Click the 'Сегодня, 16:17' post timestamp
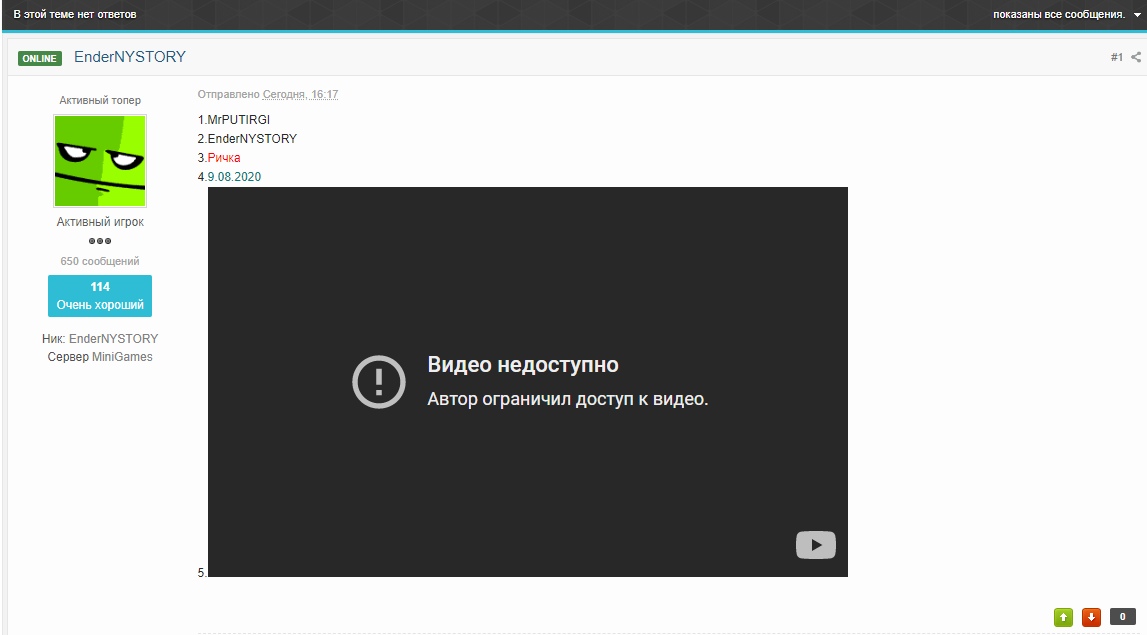The height and width of the screenshot is (635, 1147). coord(300,94)
